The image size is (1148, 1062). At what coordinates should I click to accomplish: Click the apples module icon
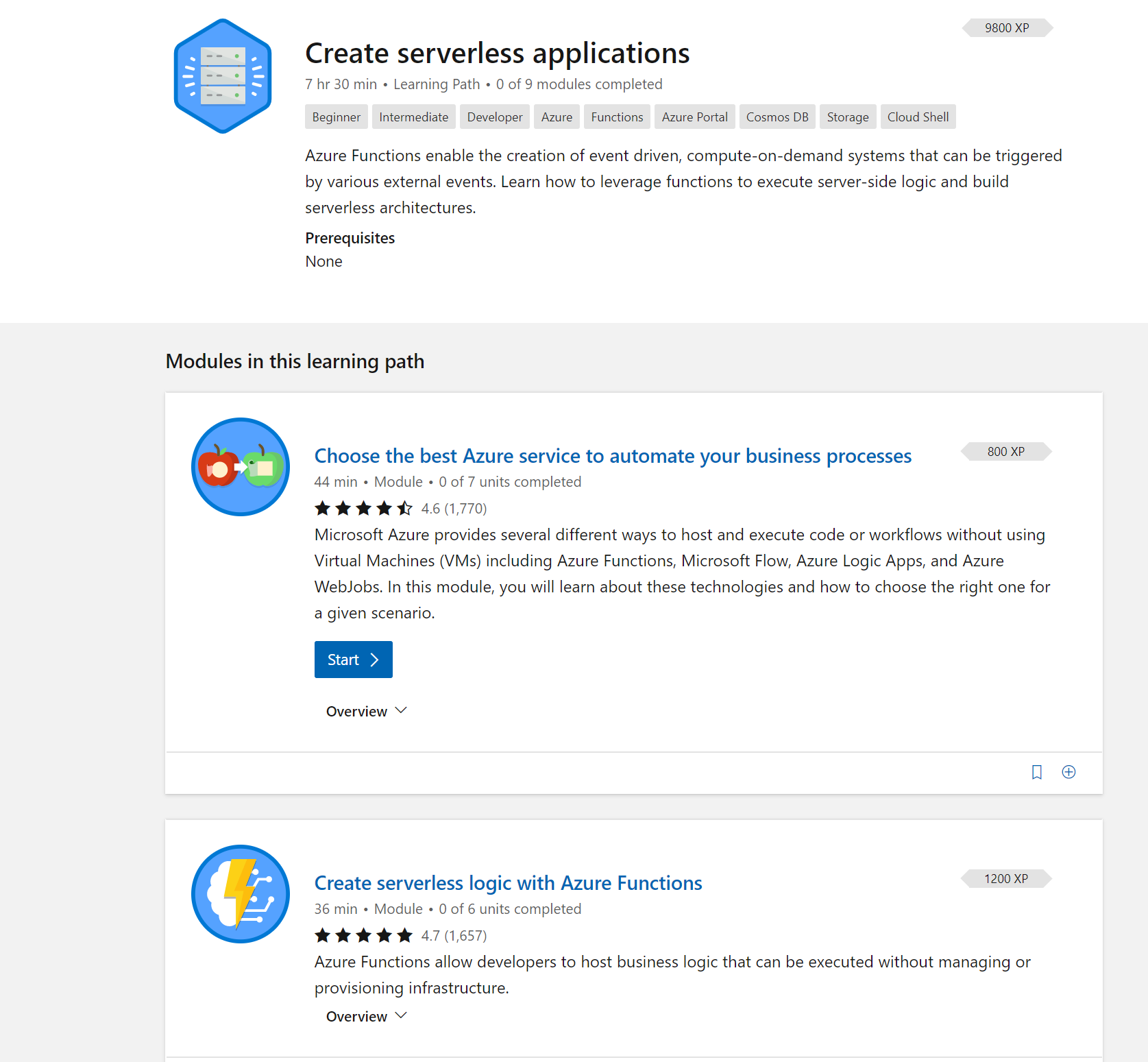point(241,467)
